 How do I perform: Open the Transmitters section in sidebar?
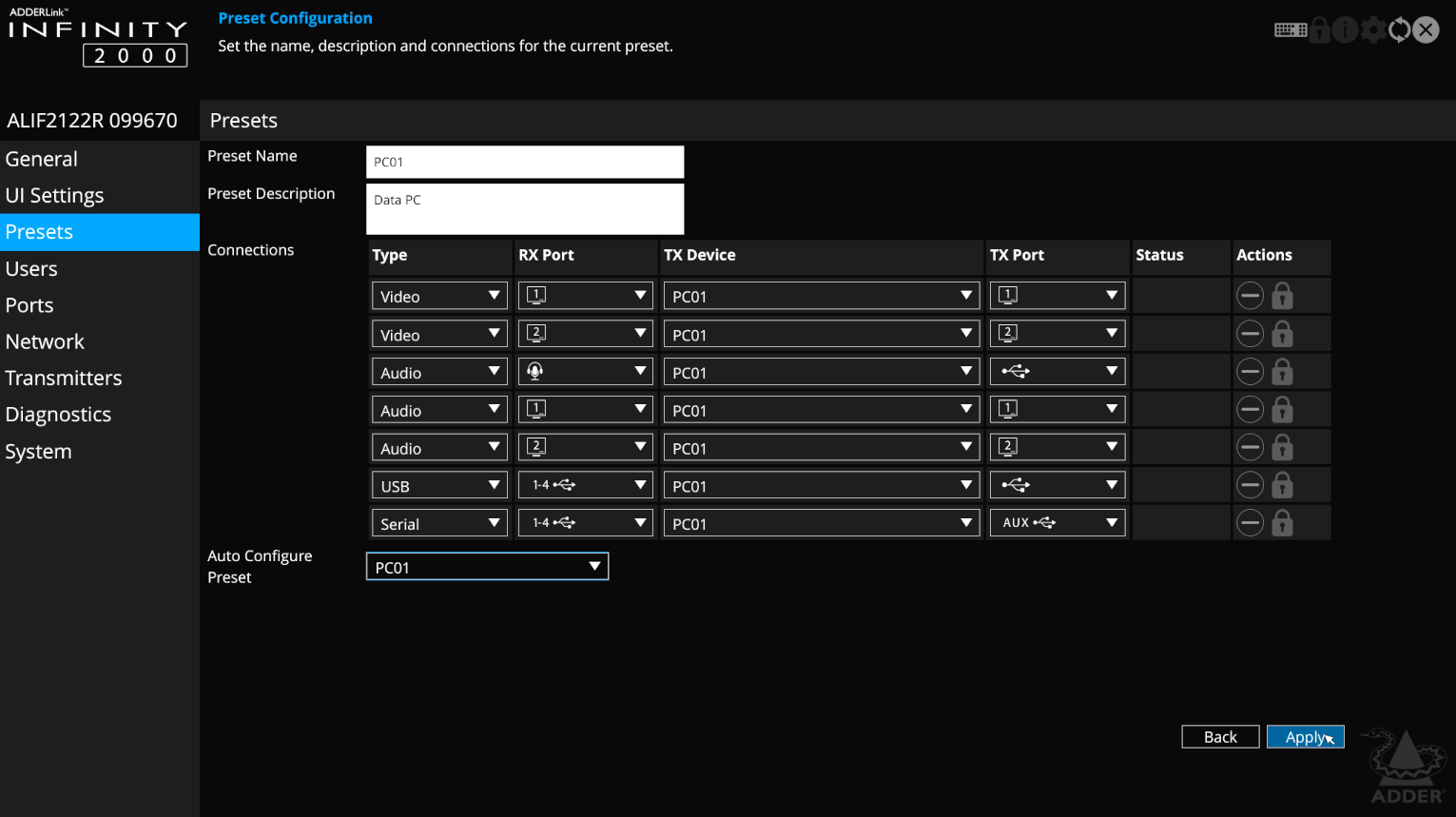click(64, 379)
